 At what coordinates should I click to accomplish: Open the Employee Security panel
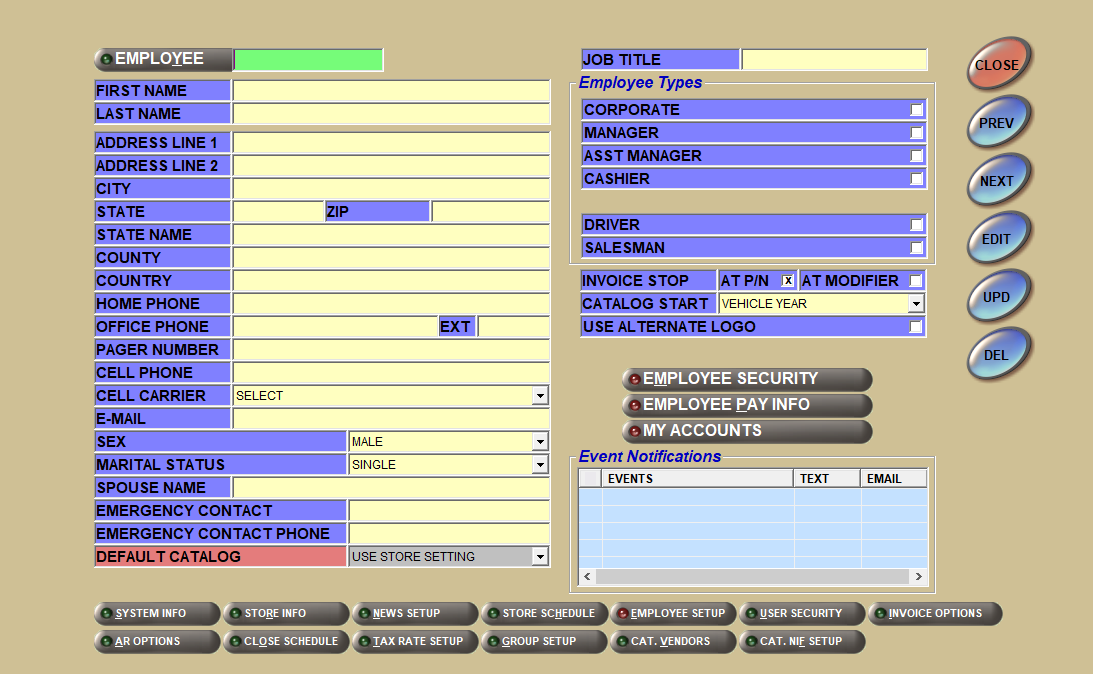tap(746, 379)
